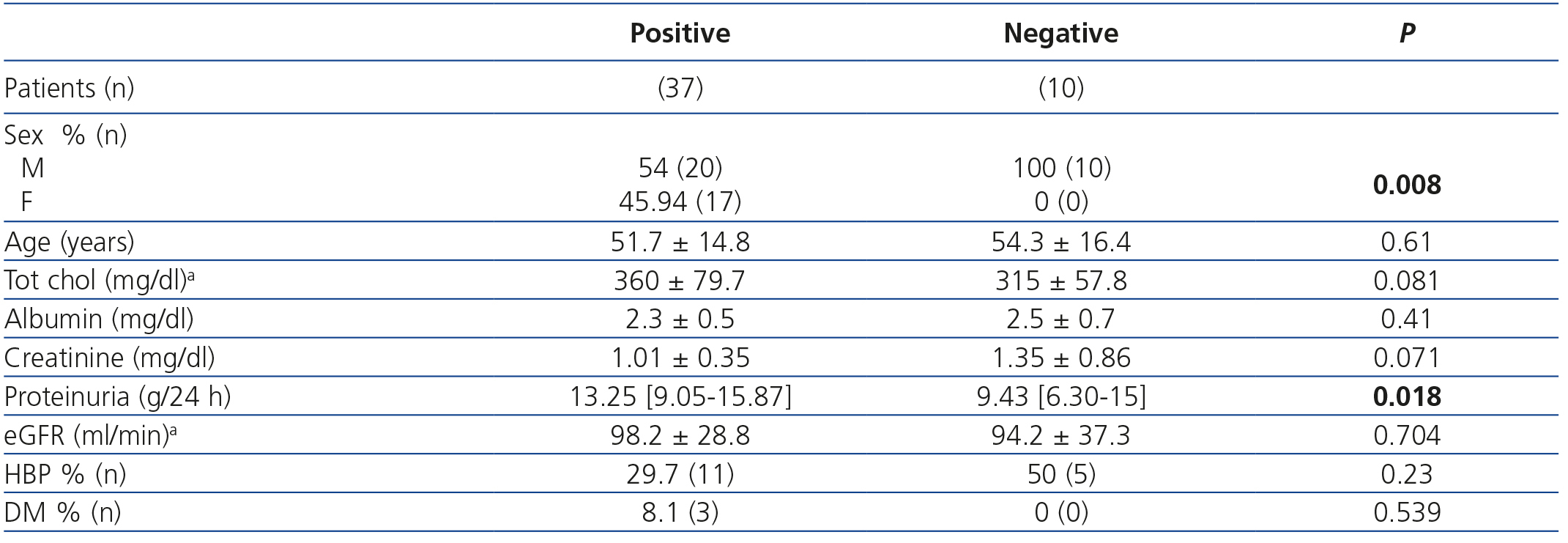Viewport: 1568px width, 543px height.
Task: Select the bold 0.008 P value
Action: [1407, 185]
